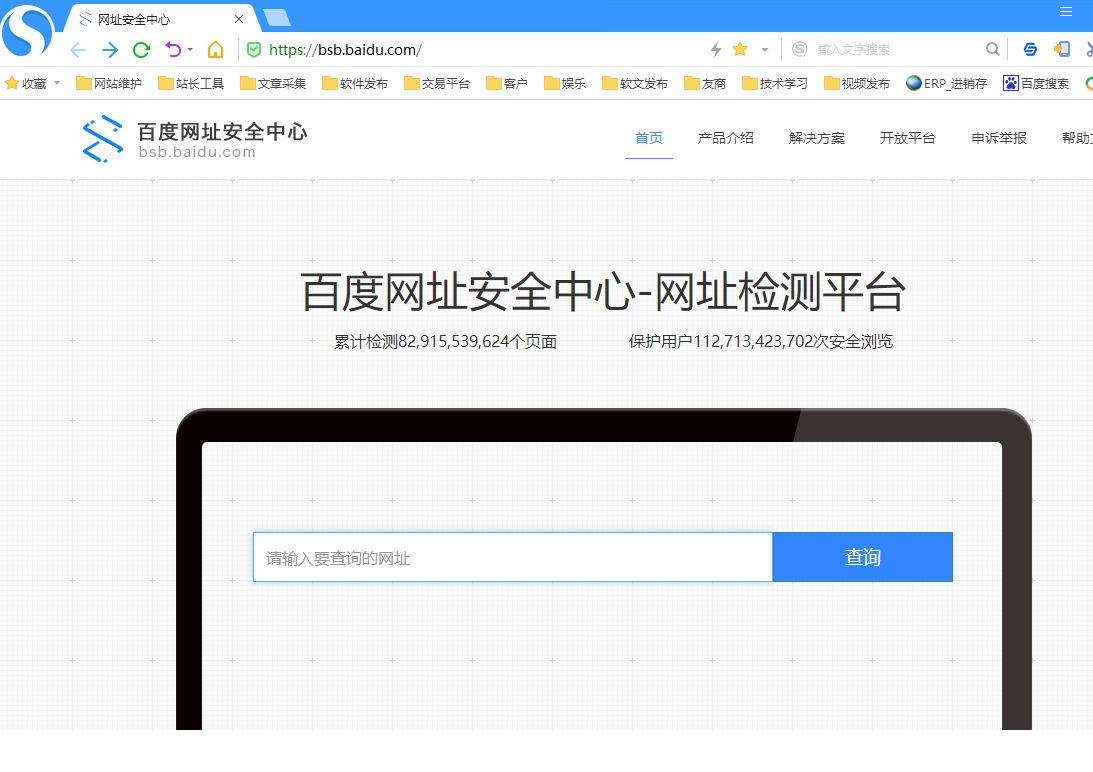Open the 申诉举报 link
Viewport: 1093px width, 772px height.
997,138
